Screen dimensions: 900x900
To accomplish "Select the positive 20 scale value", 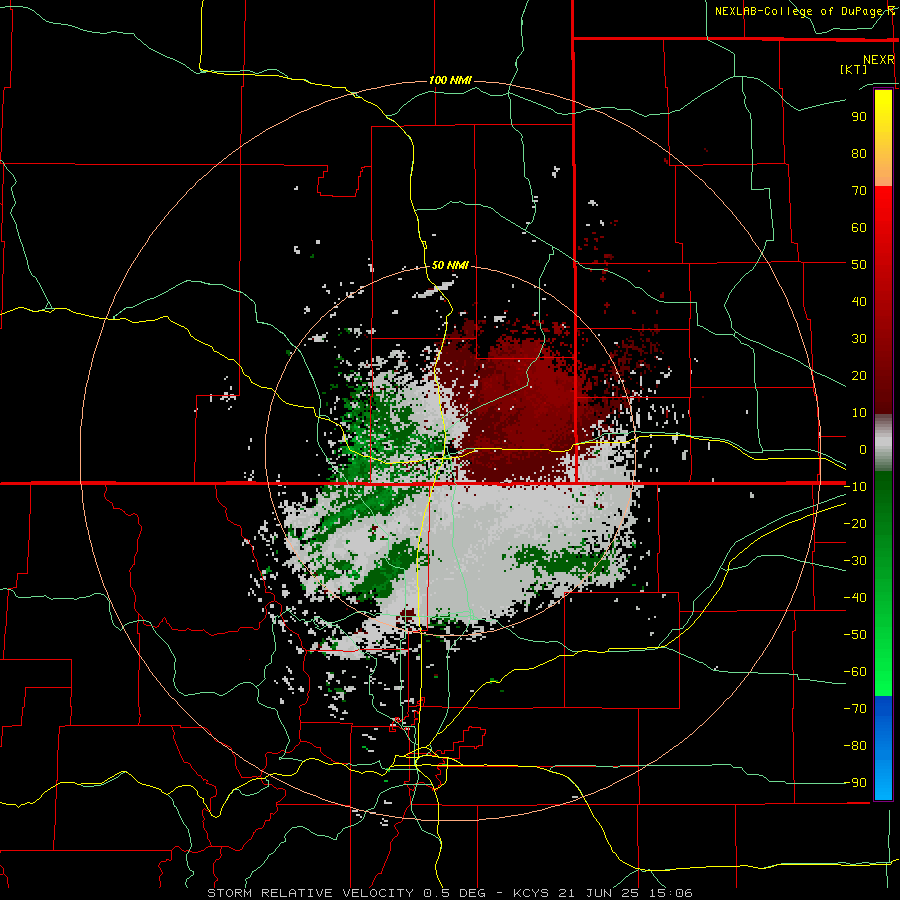I will pos(859,375).
